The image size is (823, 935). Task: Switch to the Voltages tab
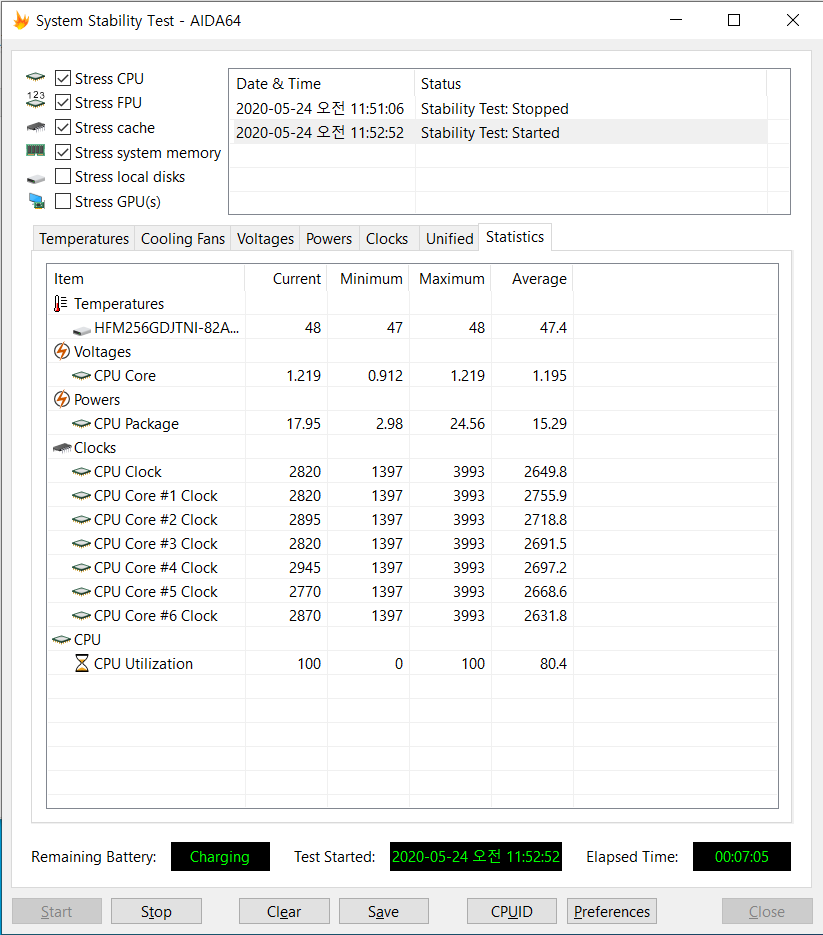pyautogui.click(x=265, y=239)
